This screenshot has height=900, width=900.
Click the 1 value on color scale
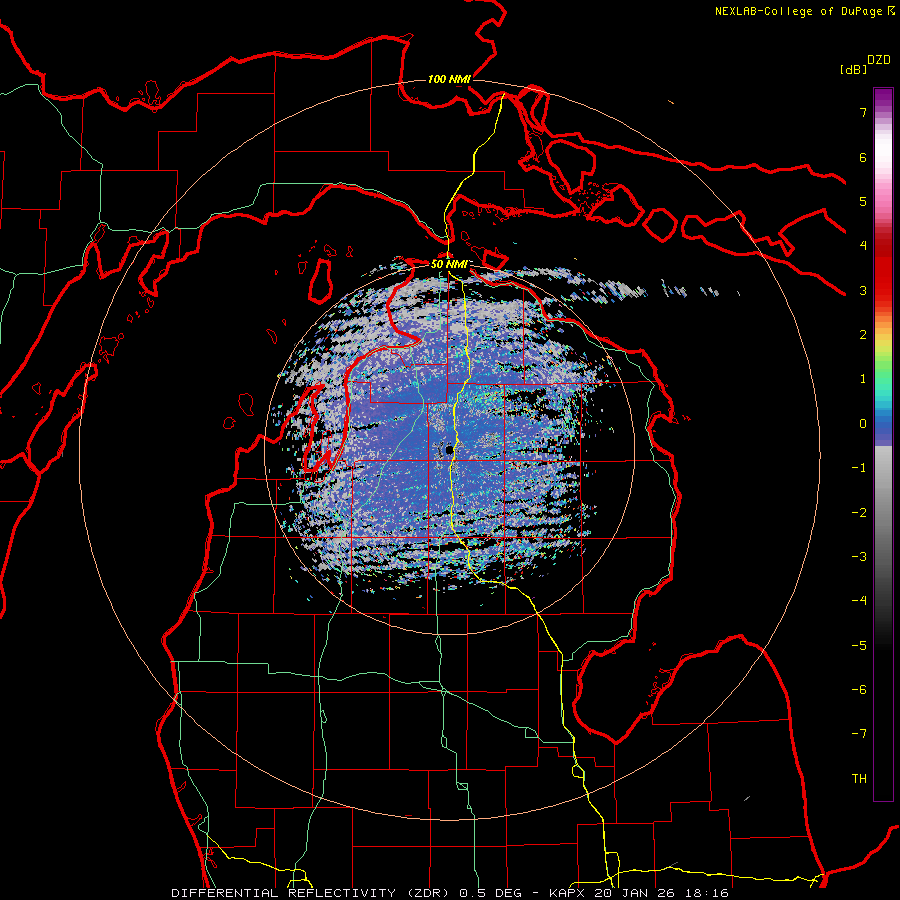(863, 379)
